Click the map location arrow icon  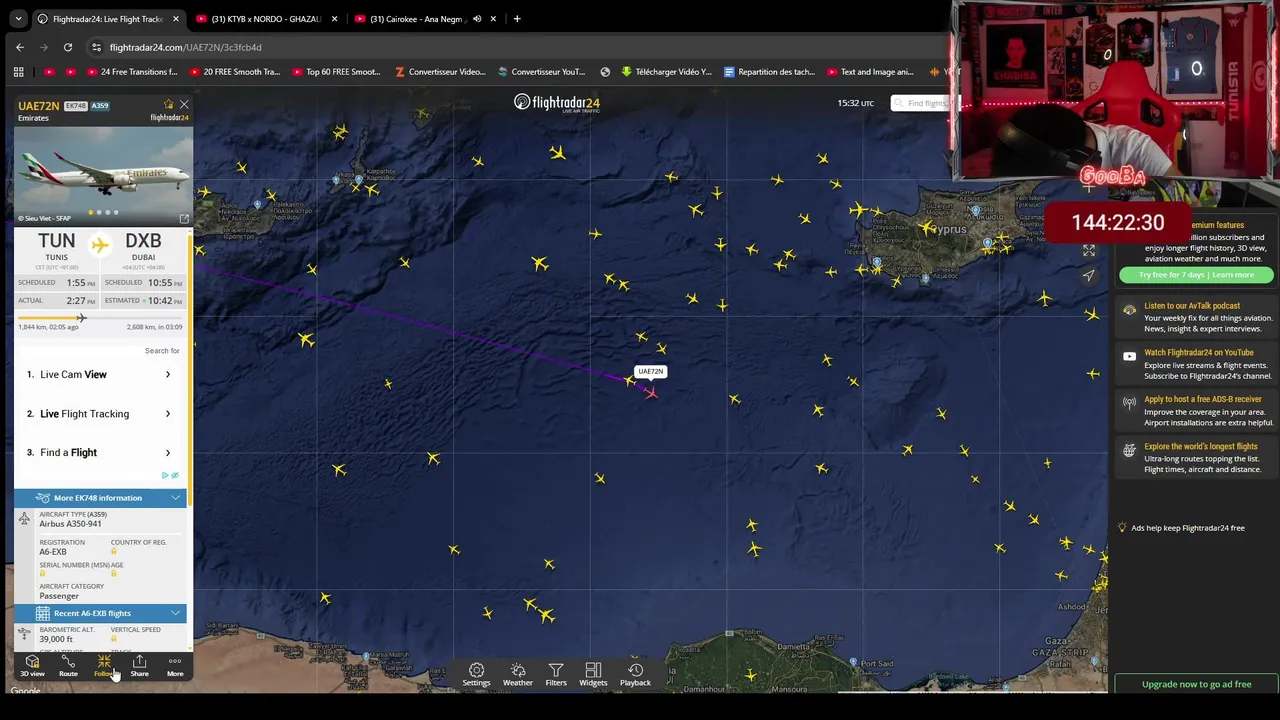[1089, 275]
